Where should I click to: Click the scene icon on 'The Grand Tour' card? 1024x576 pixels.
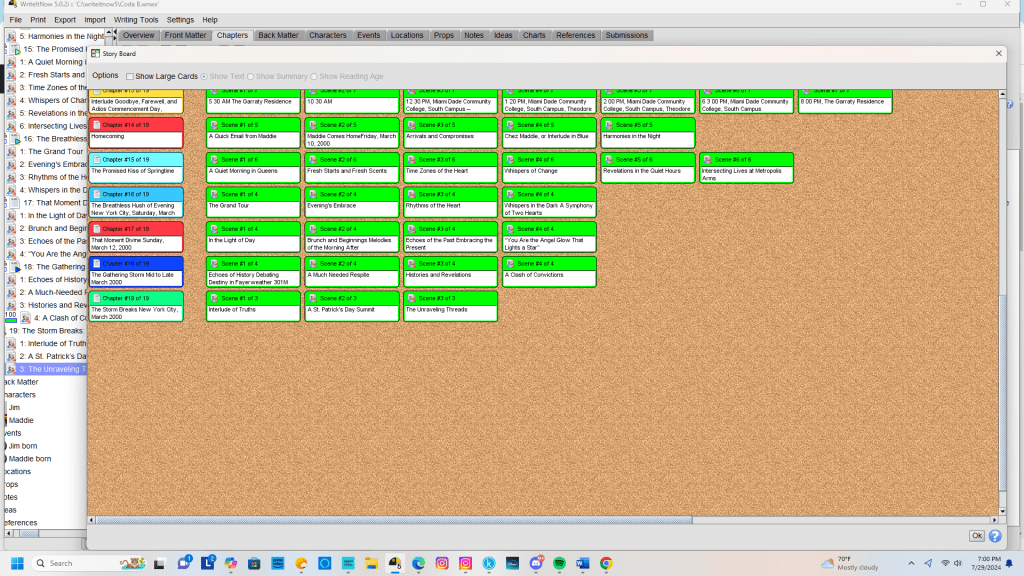tap(213, 194)
